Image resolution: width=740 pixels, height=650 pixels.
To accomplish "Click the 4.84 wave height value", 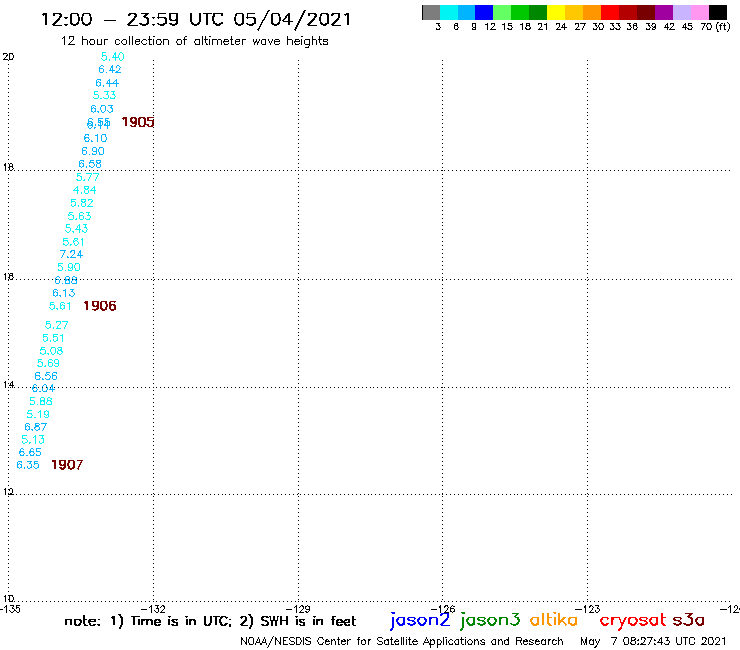I will coord(84,190).
